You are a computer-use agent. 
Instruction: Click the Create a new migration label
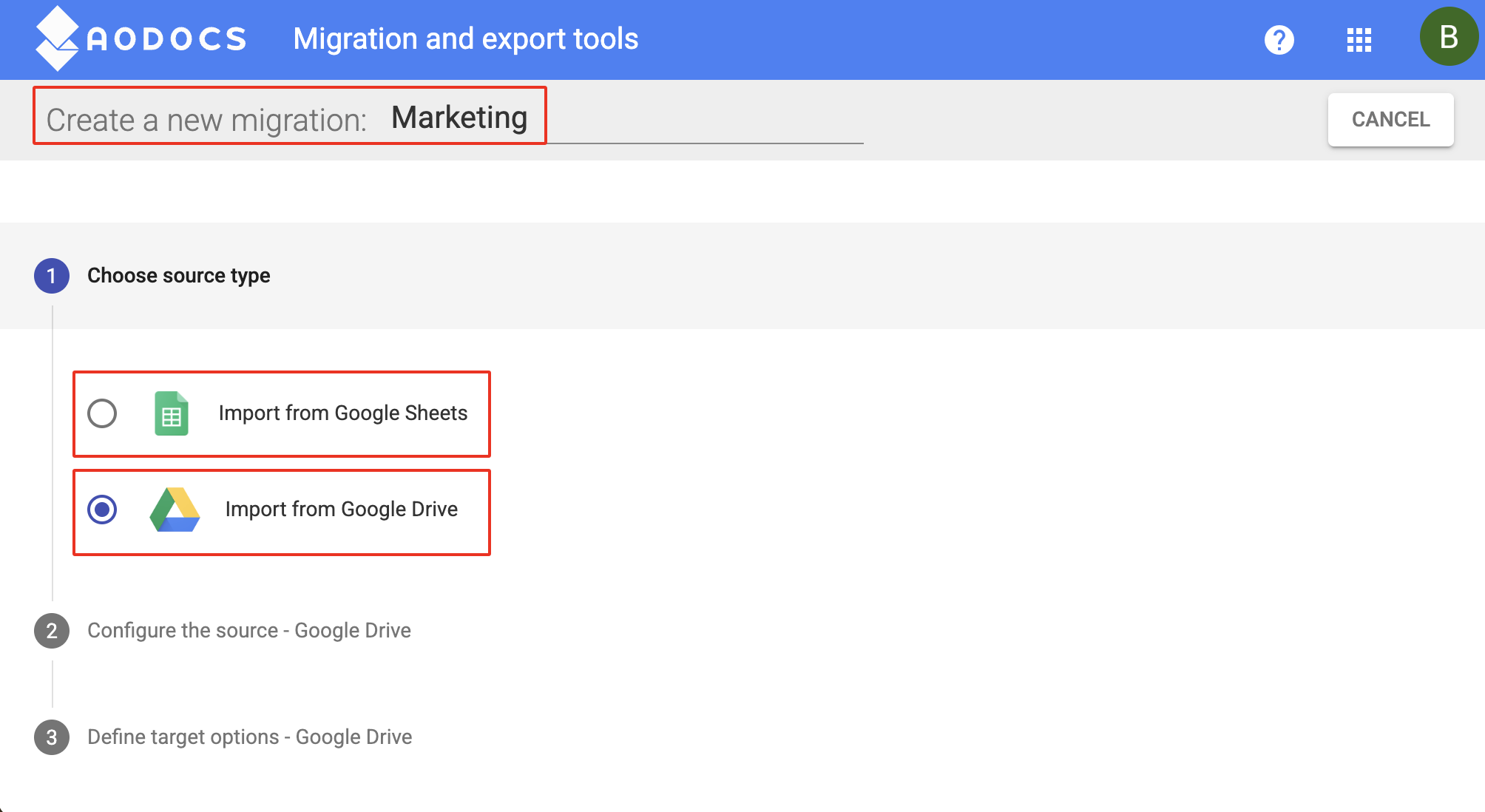click(206, 120)
